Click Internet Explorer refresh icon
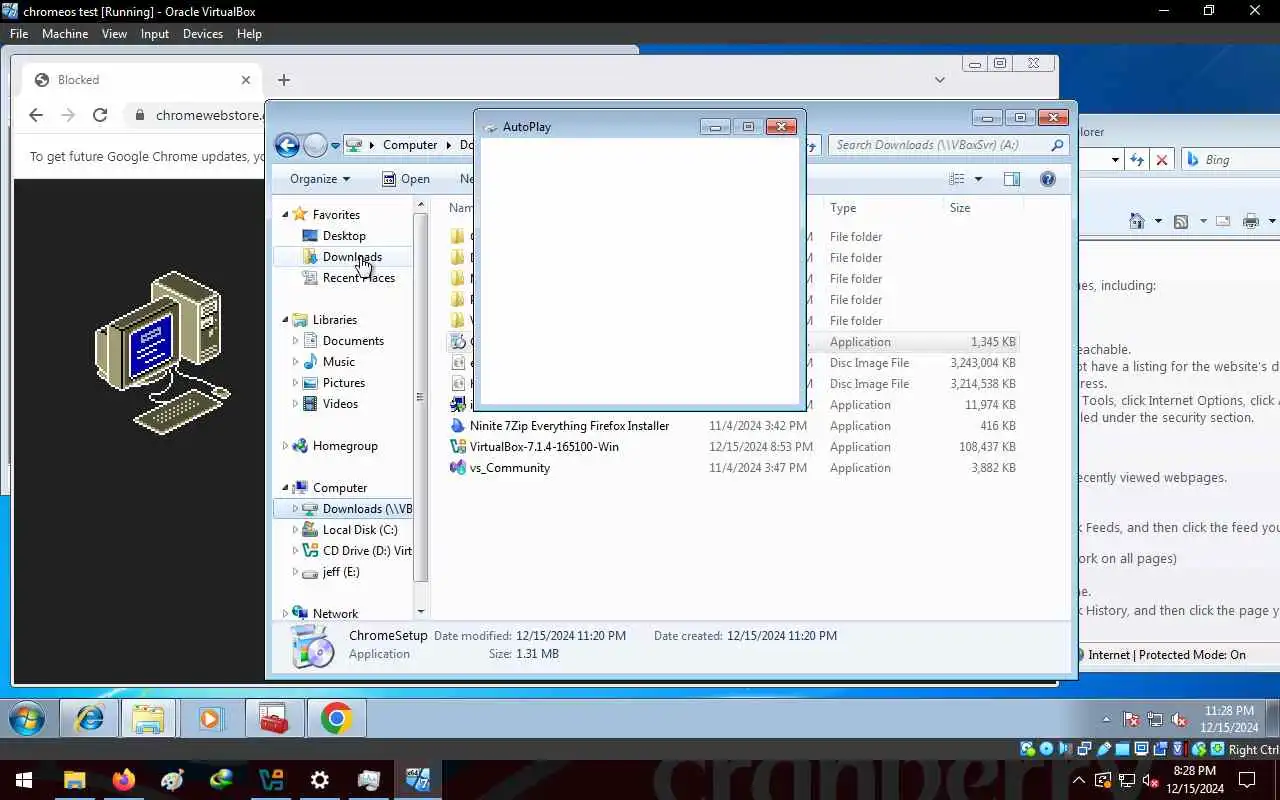Image resolution: width=1280 pixels, height=800 pixels. pos(1137,160)
